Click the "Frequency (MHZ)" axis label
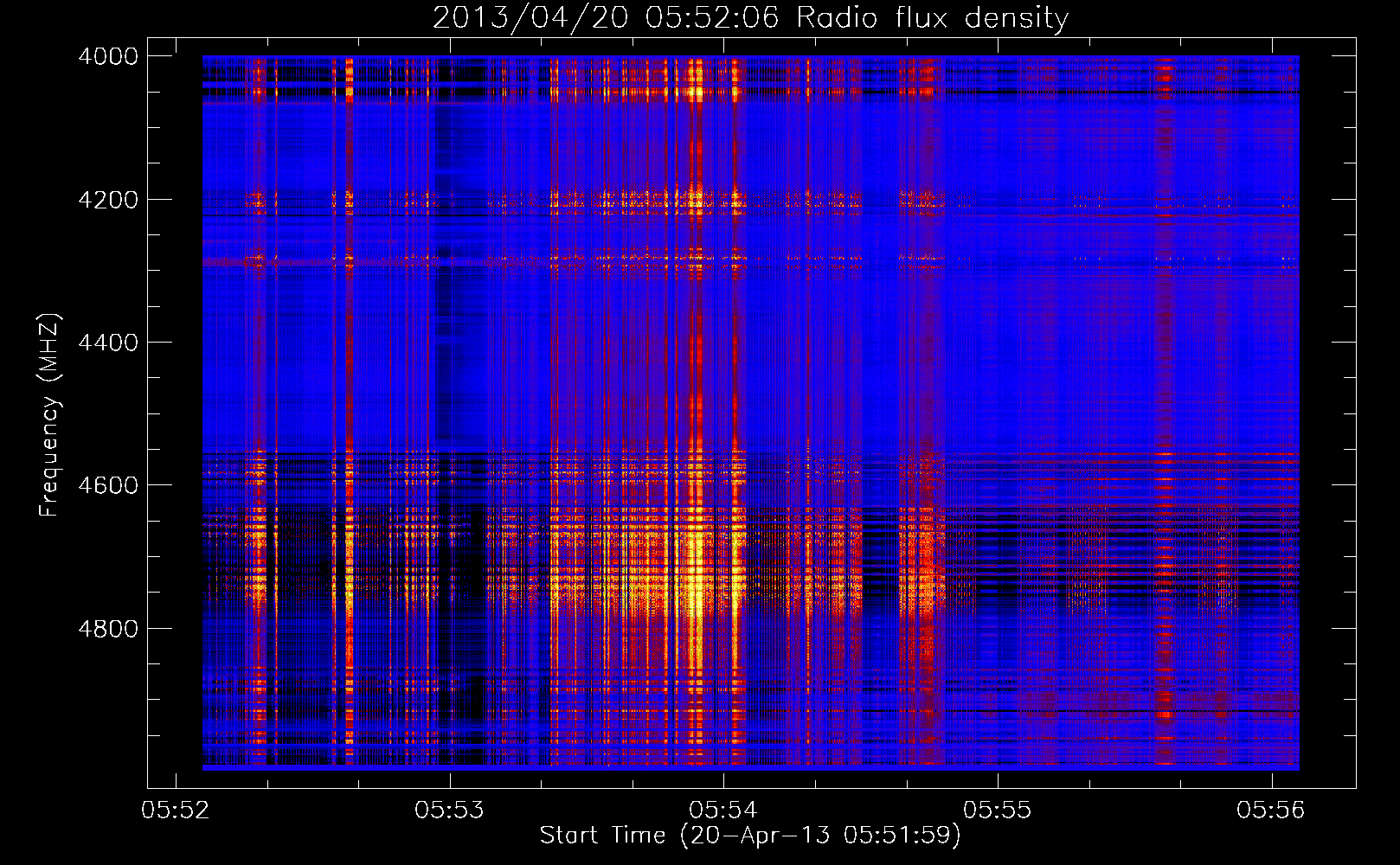This screenshot has width=1400, height=865. tap(50, 415)
